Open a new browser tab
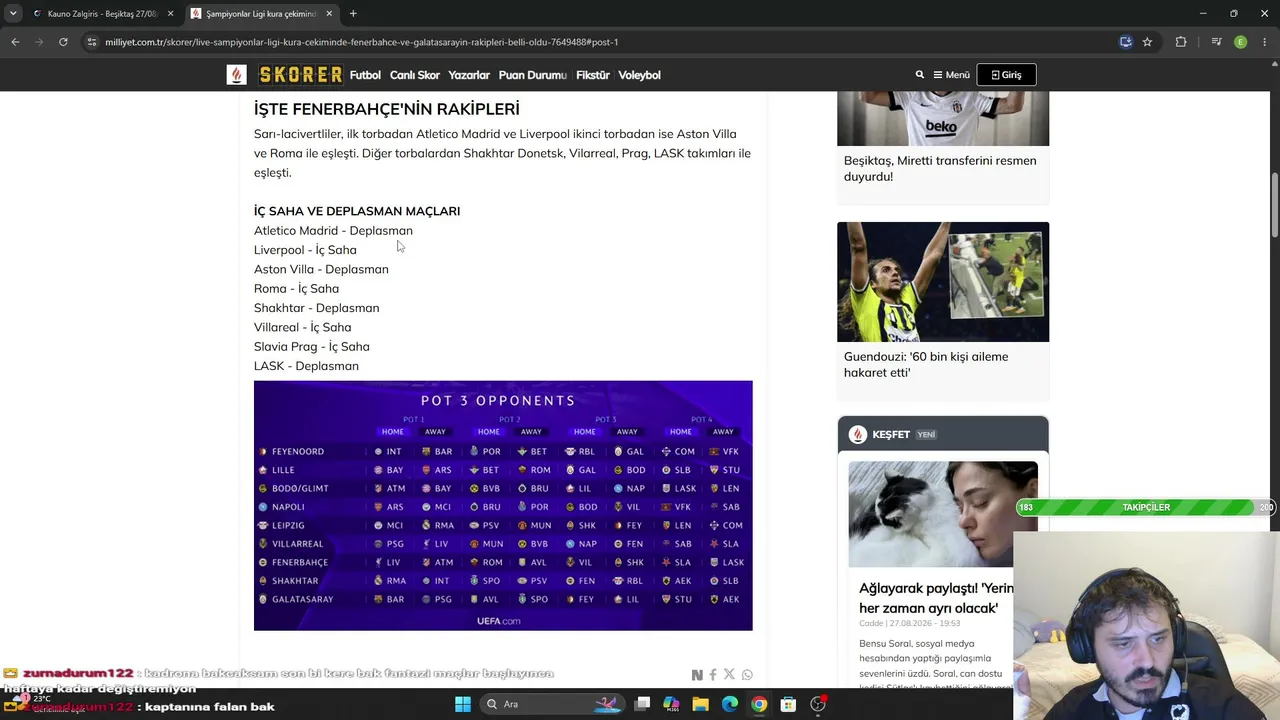The image size is (1280, 720). click(353, 14)
